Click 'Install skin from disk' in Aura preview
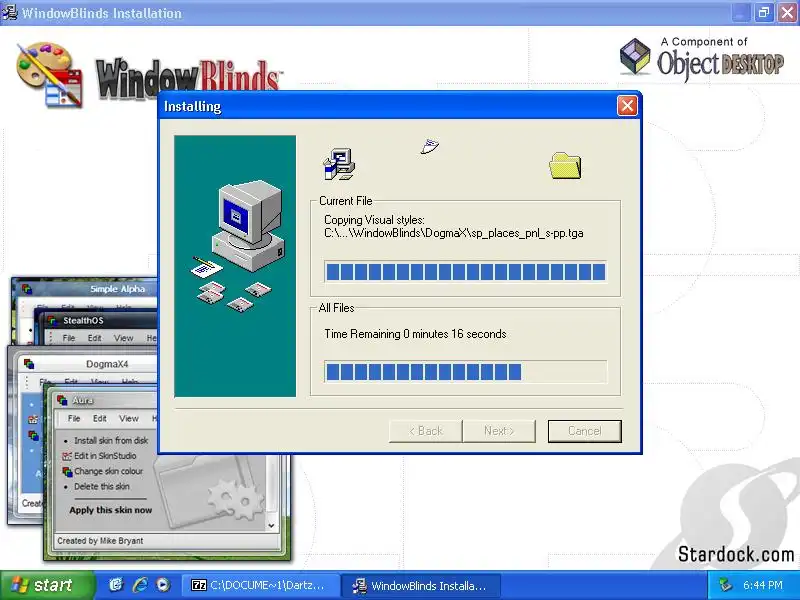Image resolution: width=800 pixels, height=600 pixels. [x=111, y=440]
